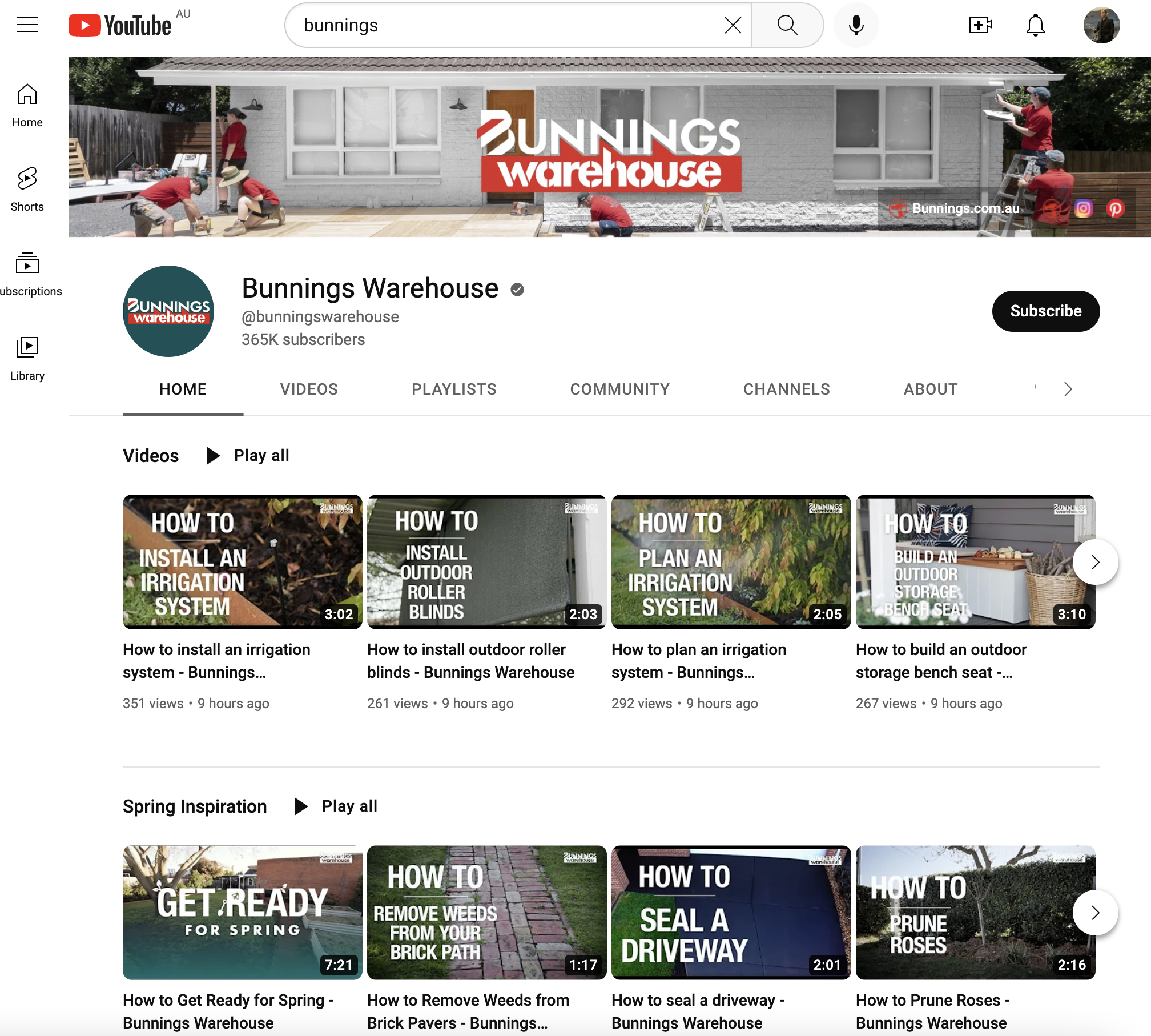
Task: Open Library in the sidebar
Action: [27, 357]
